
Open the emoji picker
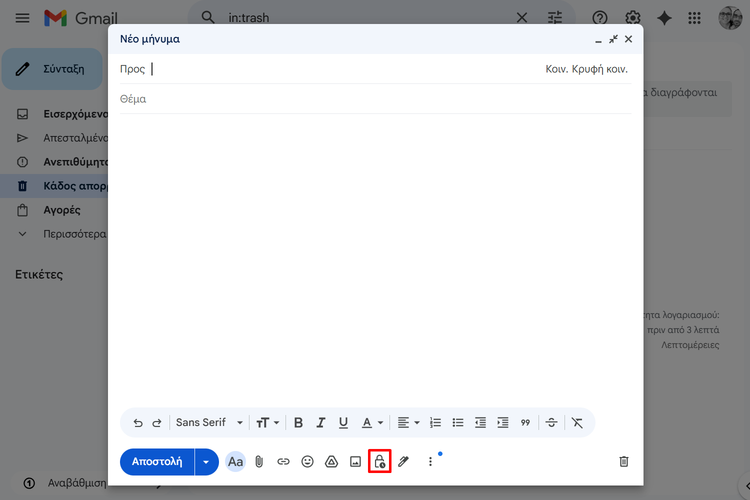[x=307, y=462]
